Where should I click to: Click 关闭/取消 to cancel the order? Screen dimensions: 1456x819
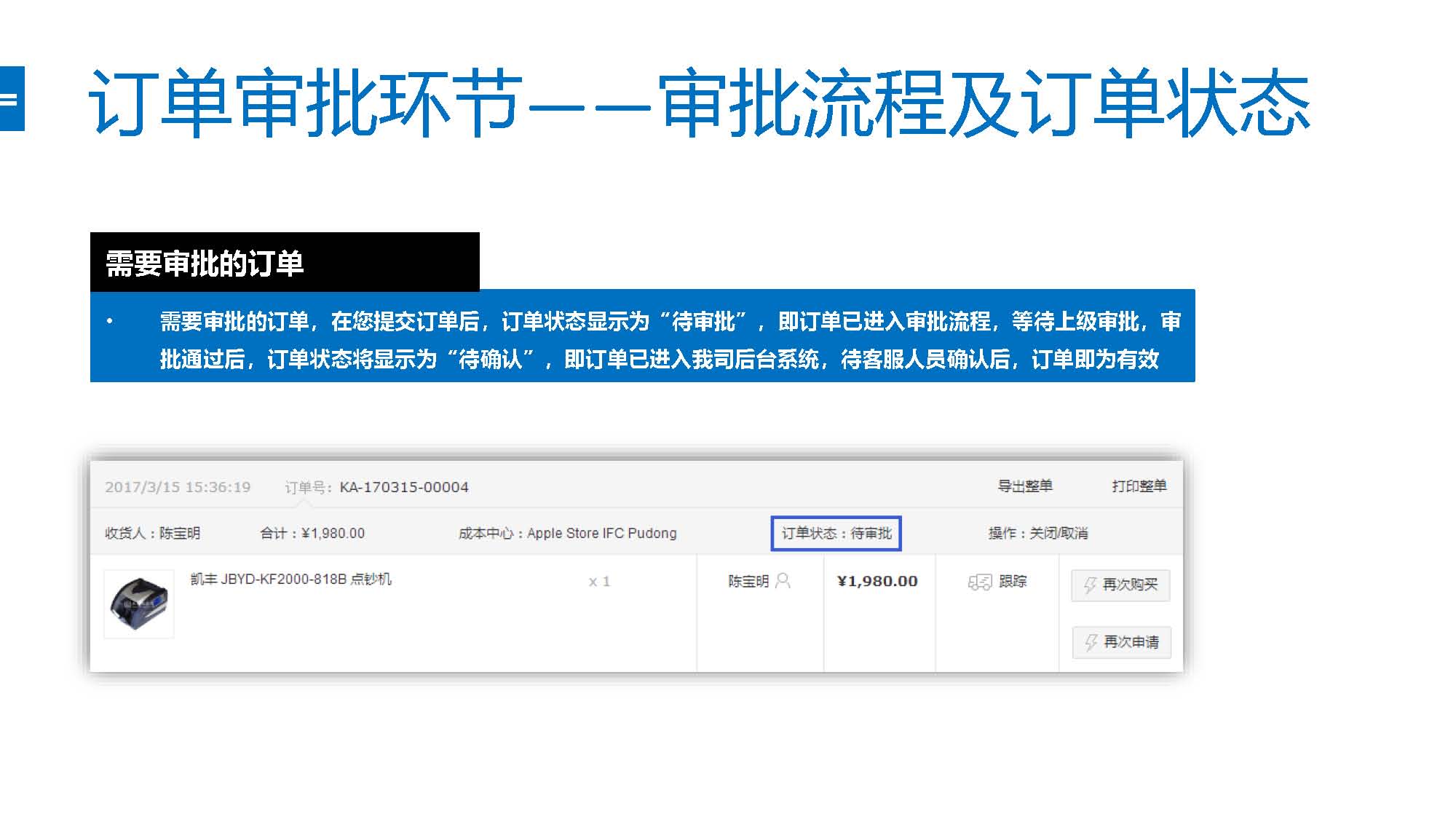coord(1059,533)
